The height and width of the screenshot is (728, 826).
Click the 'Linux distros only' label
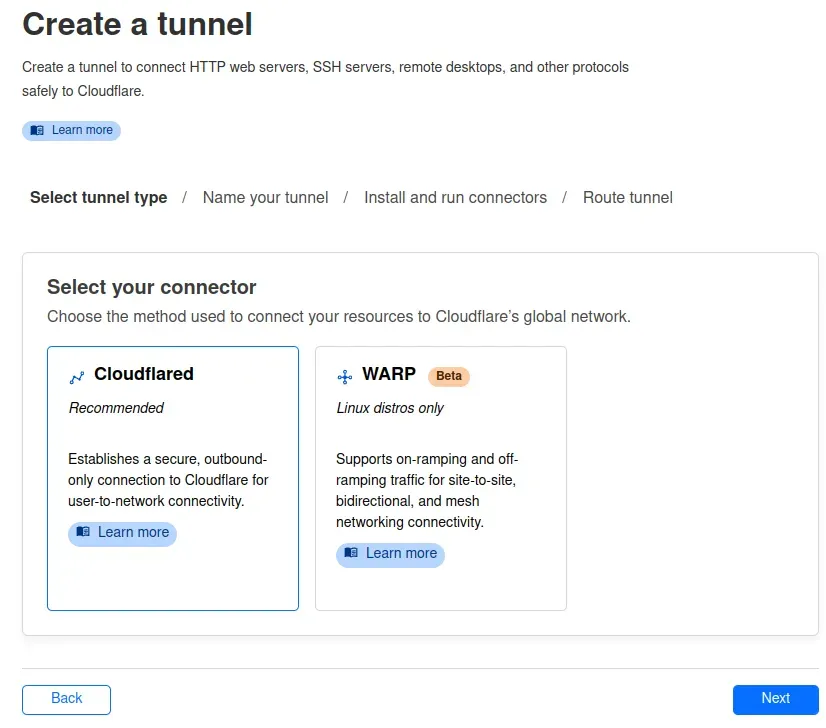coord(390,408)
